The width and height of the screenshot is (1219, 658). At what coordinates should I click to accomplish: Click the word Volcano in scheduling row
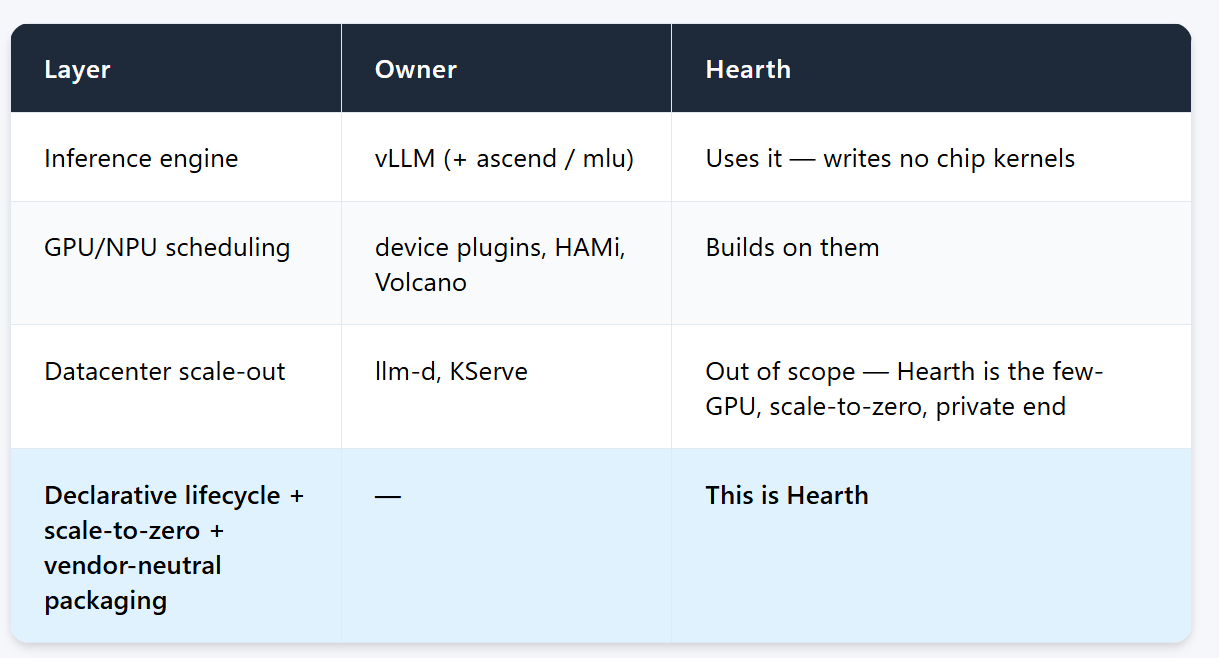pyautogui.click(x=421, y=283)
